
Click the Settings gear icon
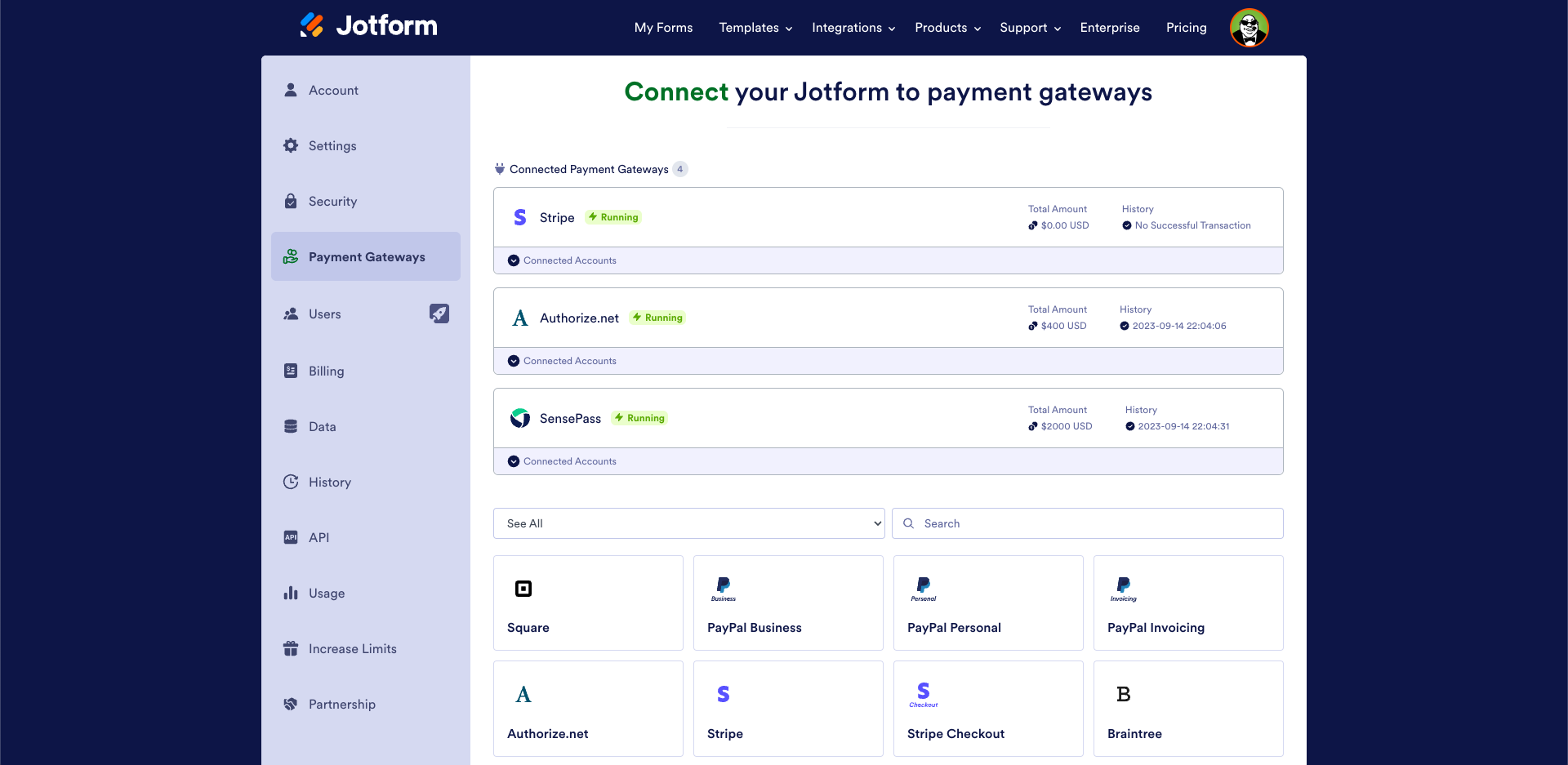pos(291,145)
